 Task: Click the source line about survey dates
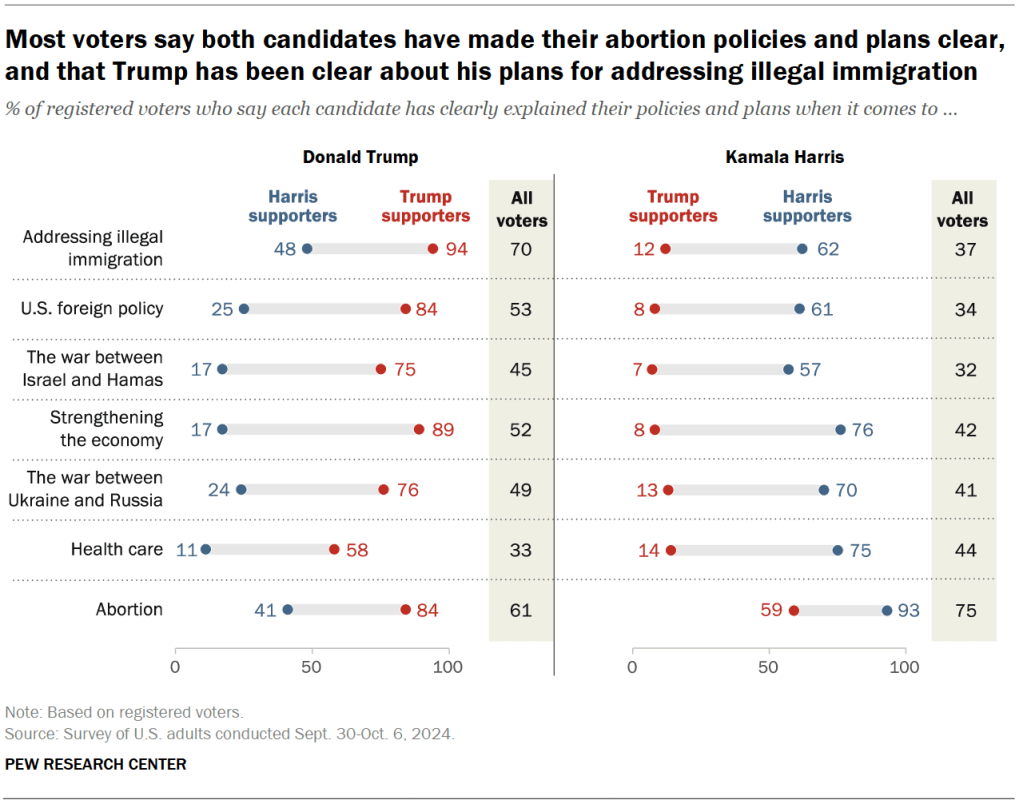(229, 733)
